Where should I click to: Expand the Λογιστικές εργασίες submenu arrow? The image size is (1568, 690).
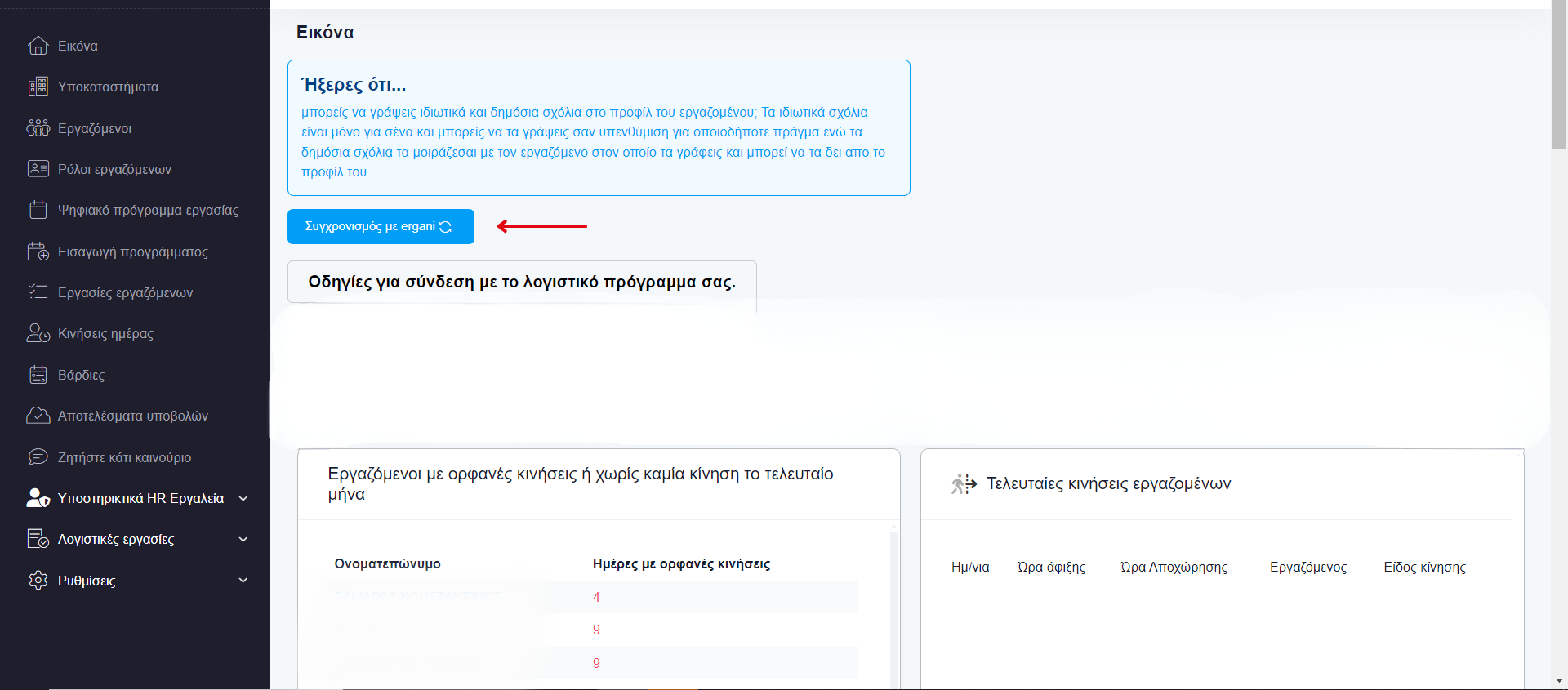click(243, 539)
